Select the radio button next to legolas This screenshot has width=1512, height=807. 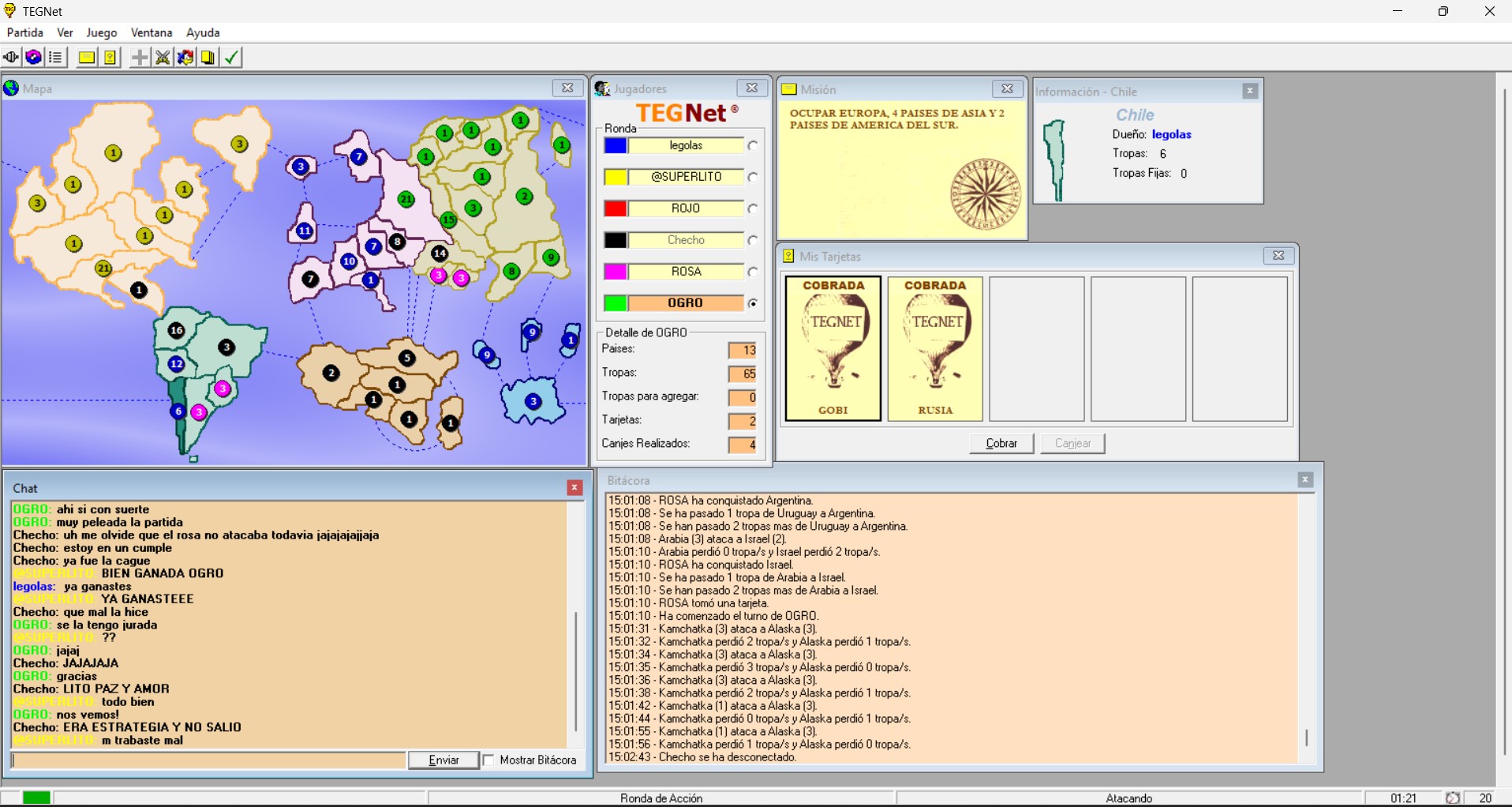click(753, 146)
